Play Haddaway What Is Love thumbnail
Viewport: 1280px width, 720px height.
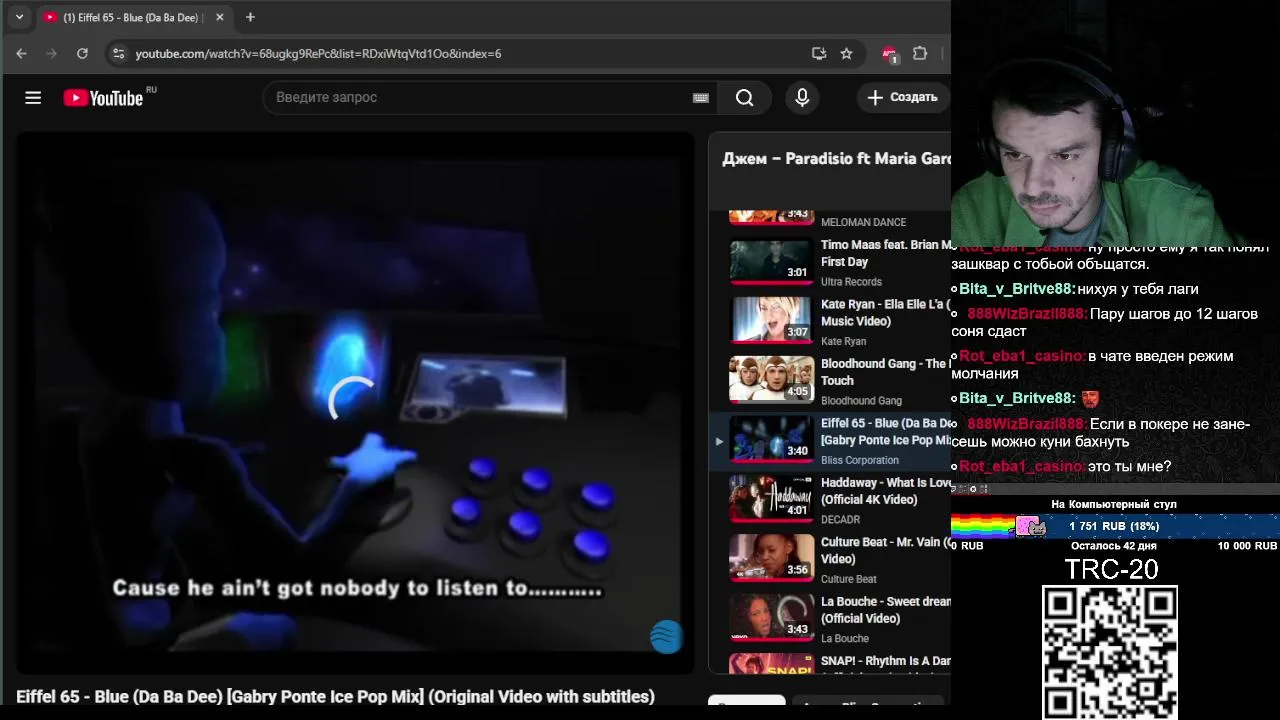pos(770,499)
